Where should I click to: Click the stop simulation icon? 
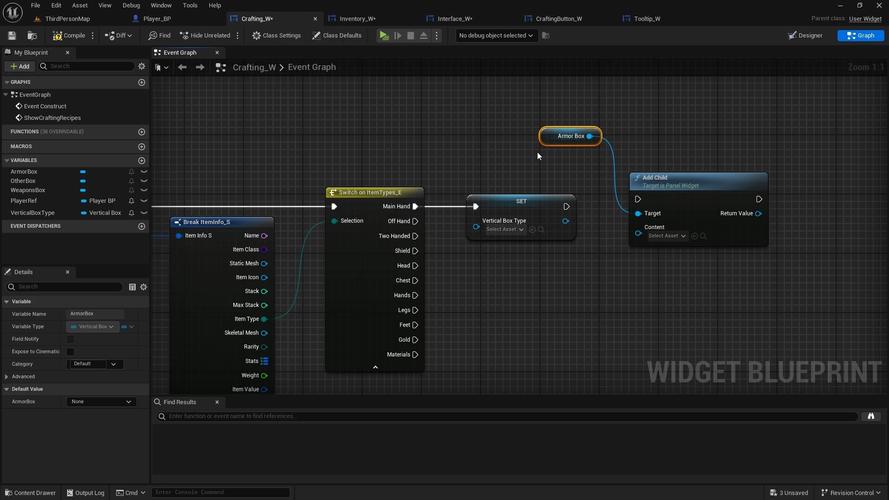410,35
